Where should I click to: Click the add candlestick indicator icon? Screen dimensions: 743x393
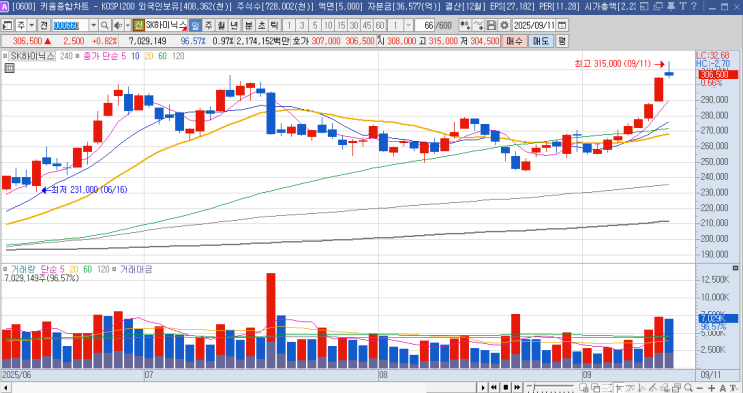click(465, 25)
